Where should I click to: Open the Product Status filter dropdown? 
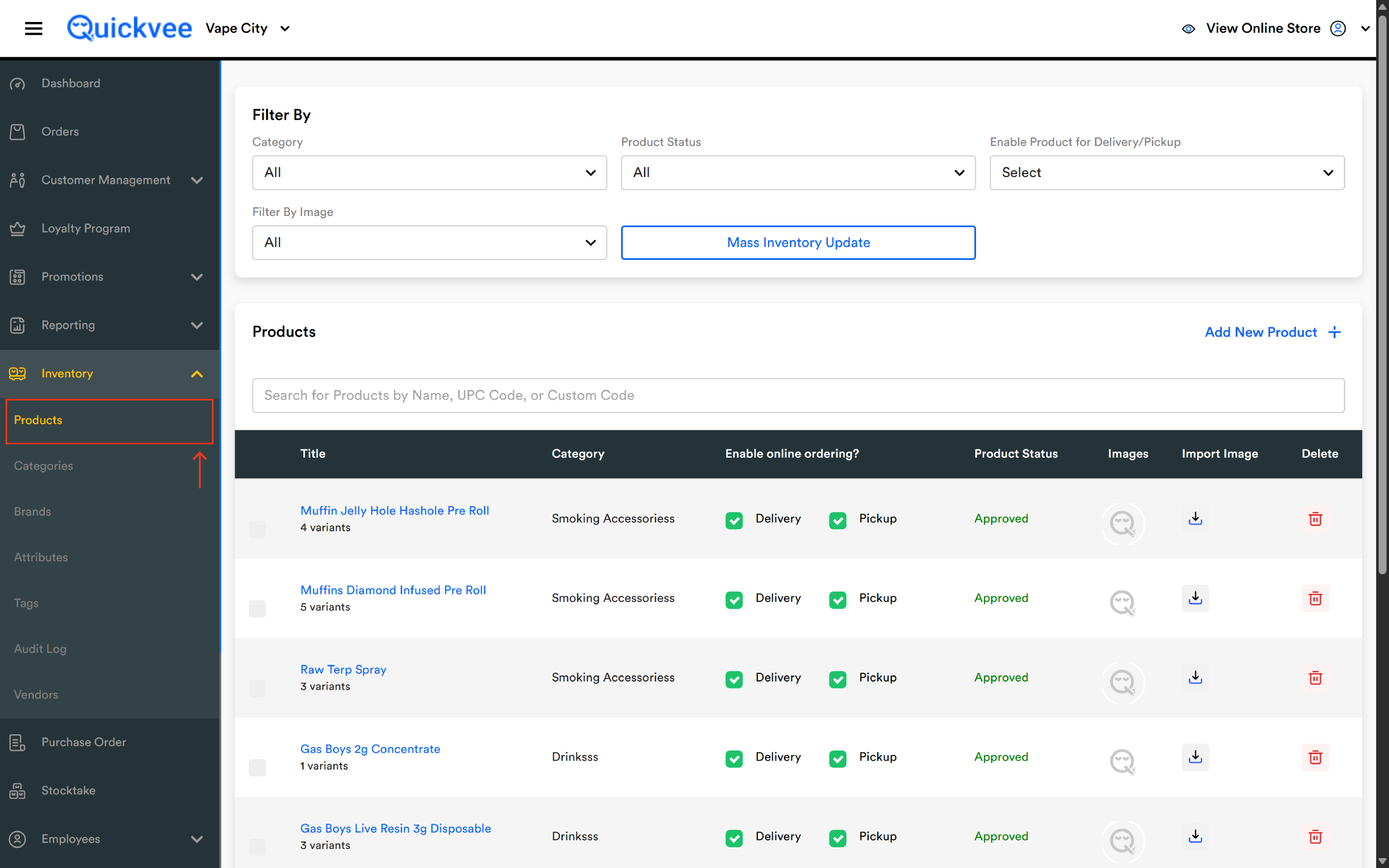[x=798, y=172]
